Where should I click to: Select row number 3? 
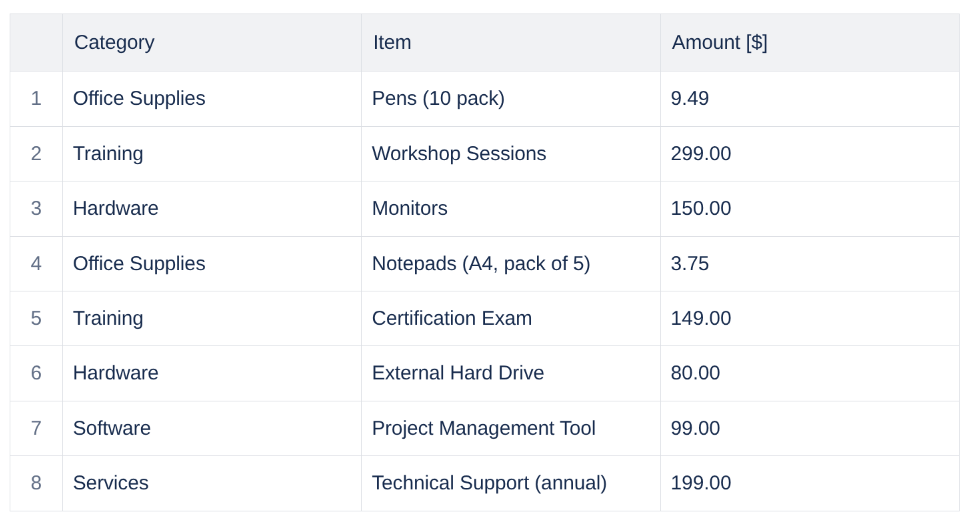click(x=36, y=208)
